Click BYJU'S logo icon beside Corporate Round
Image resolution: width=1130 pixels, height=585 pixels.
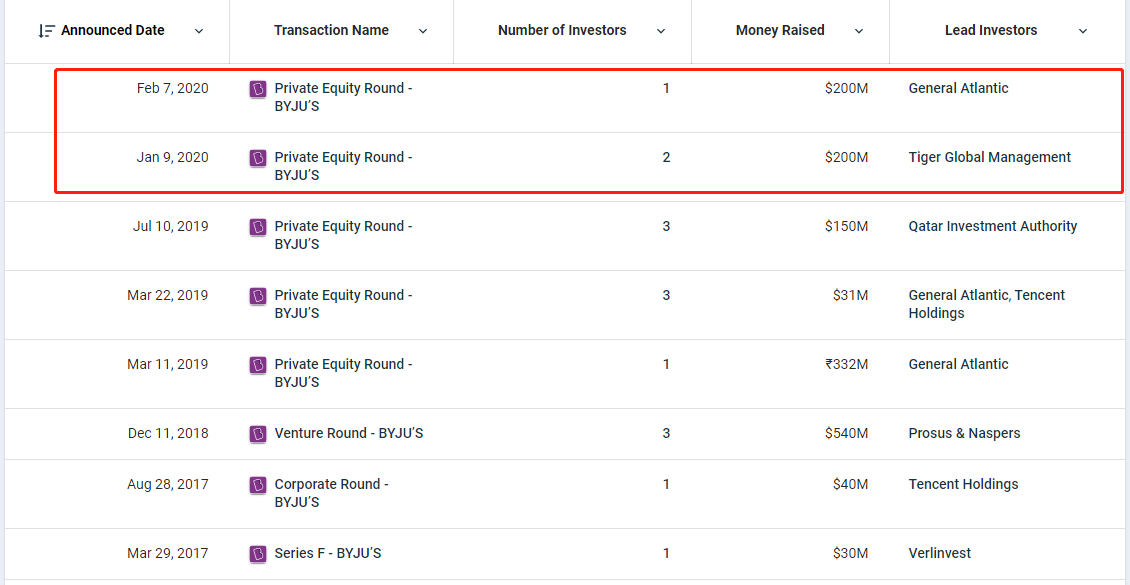click(x=258, y=485)
